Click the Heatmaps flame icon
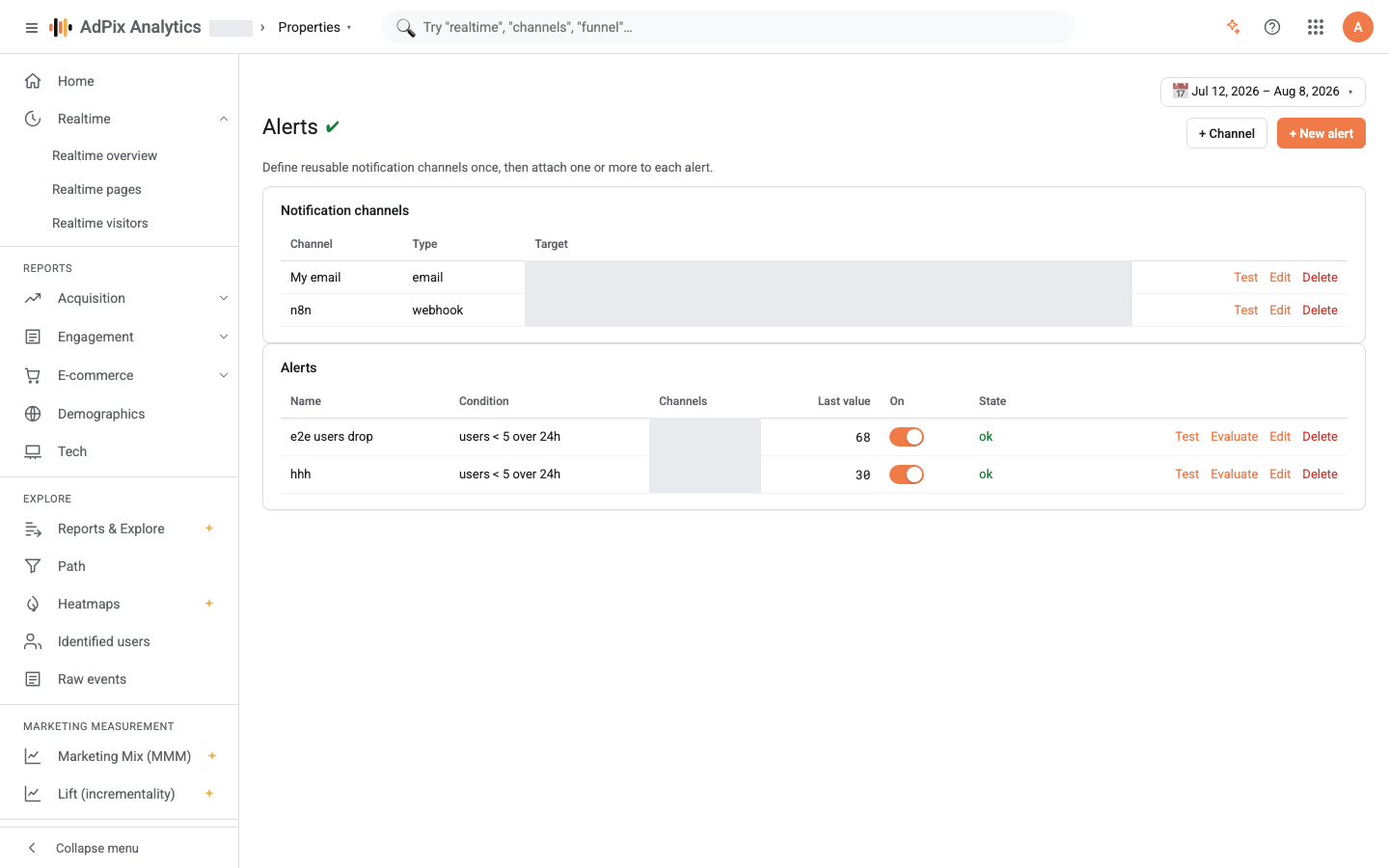The image size is (1389, 868). (x=33, y=604)
